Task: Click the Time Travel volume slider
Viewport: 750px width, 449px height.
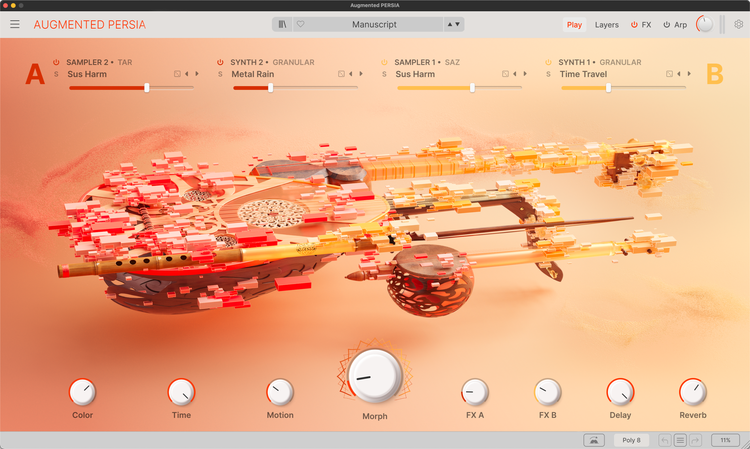Action: [609, 88]
